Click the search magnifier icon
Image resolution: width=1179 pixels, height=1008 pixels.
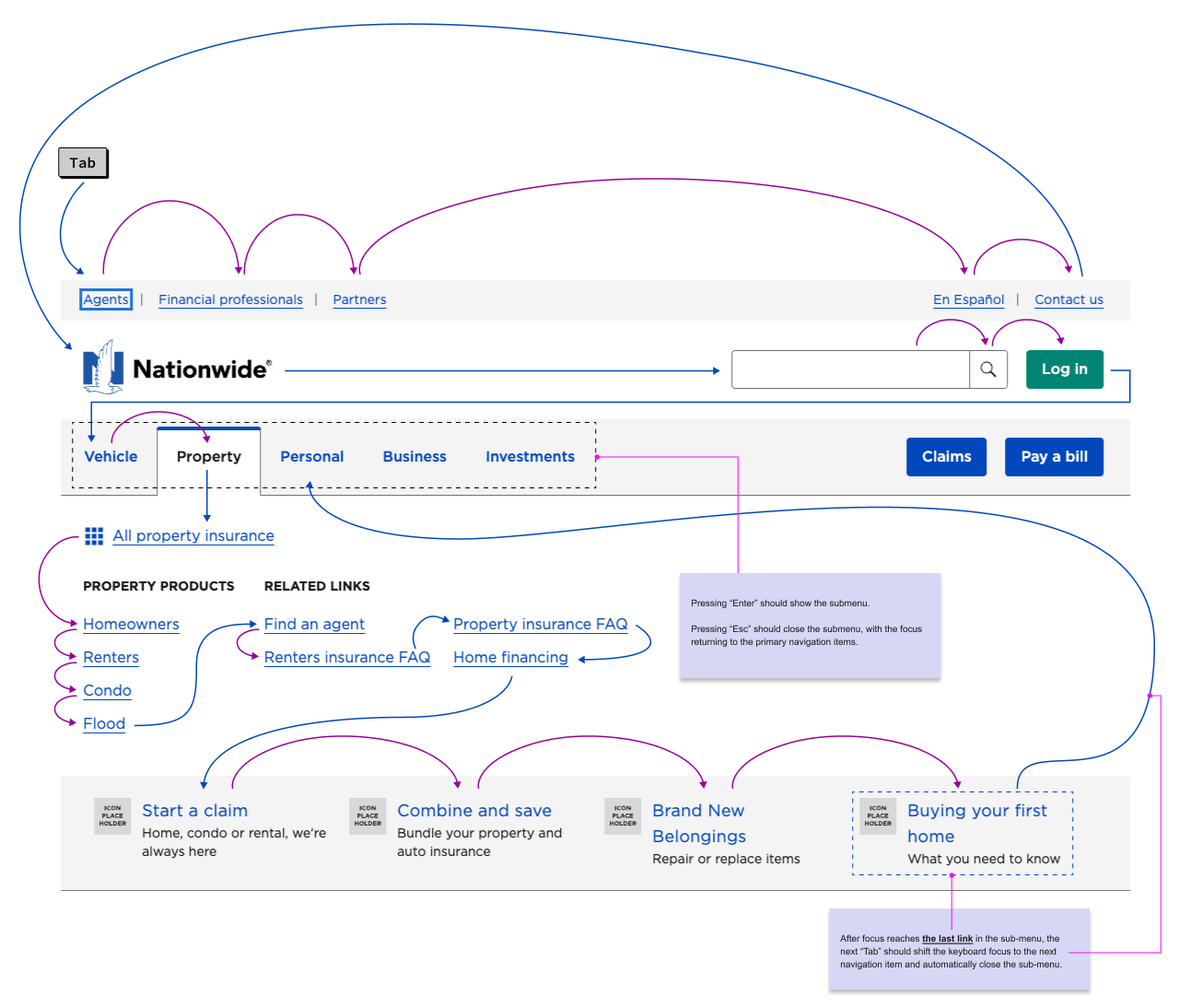coord(988,369)
